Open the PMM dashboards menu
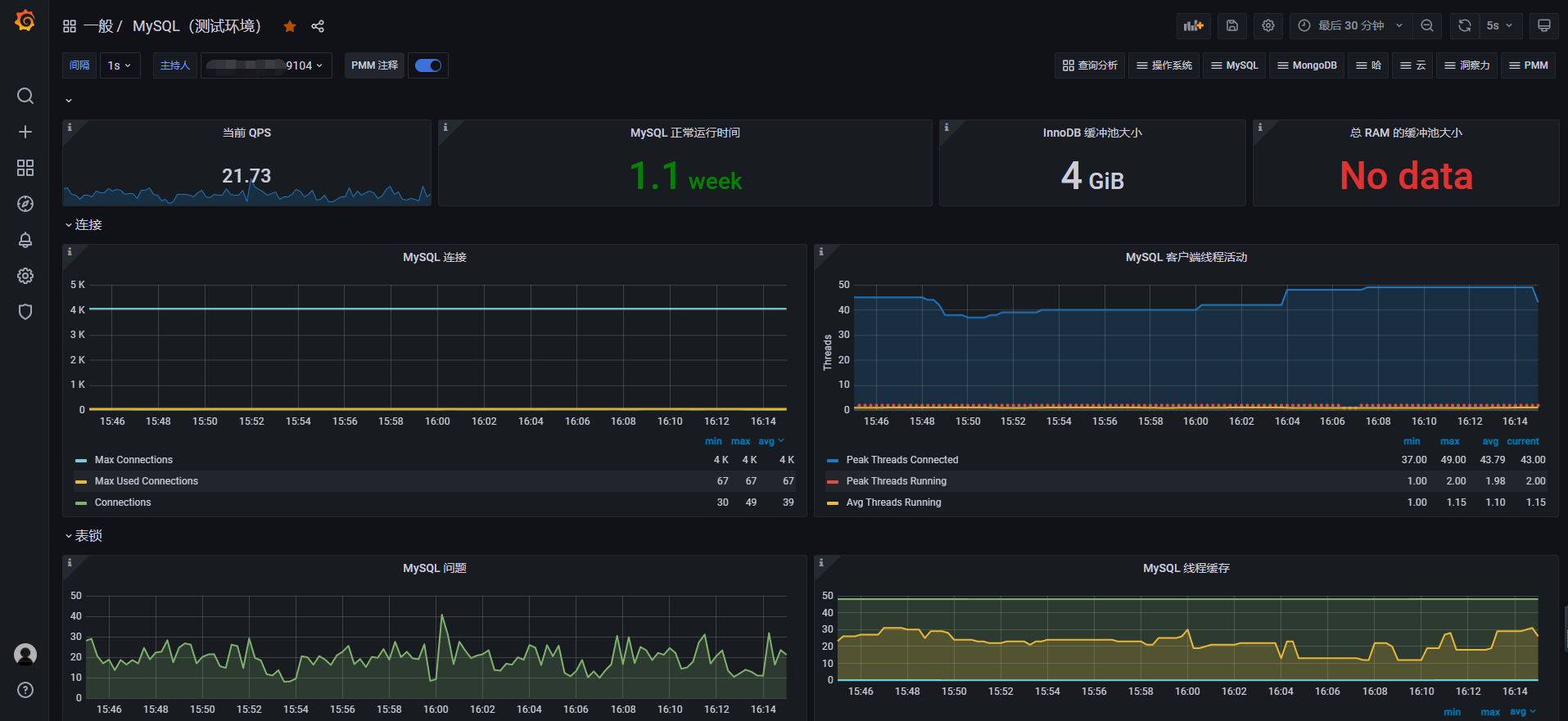This screenshot has height=721, width=1568. pos(1529,65)
